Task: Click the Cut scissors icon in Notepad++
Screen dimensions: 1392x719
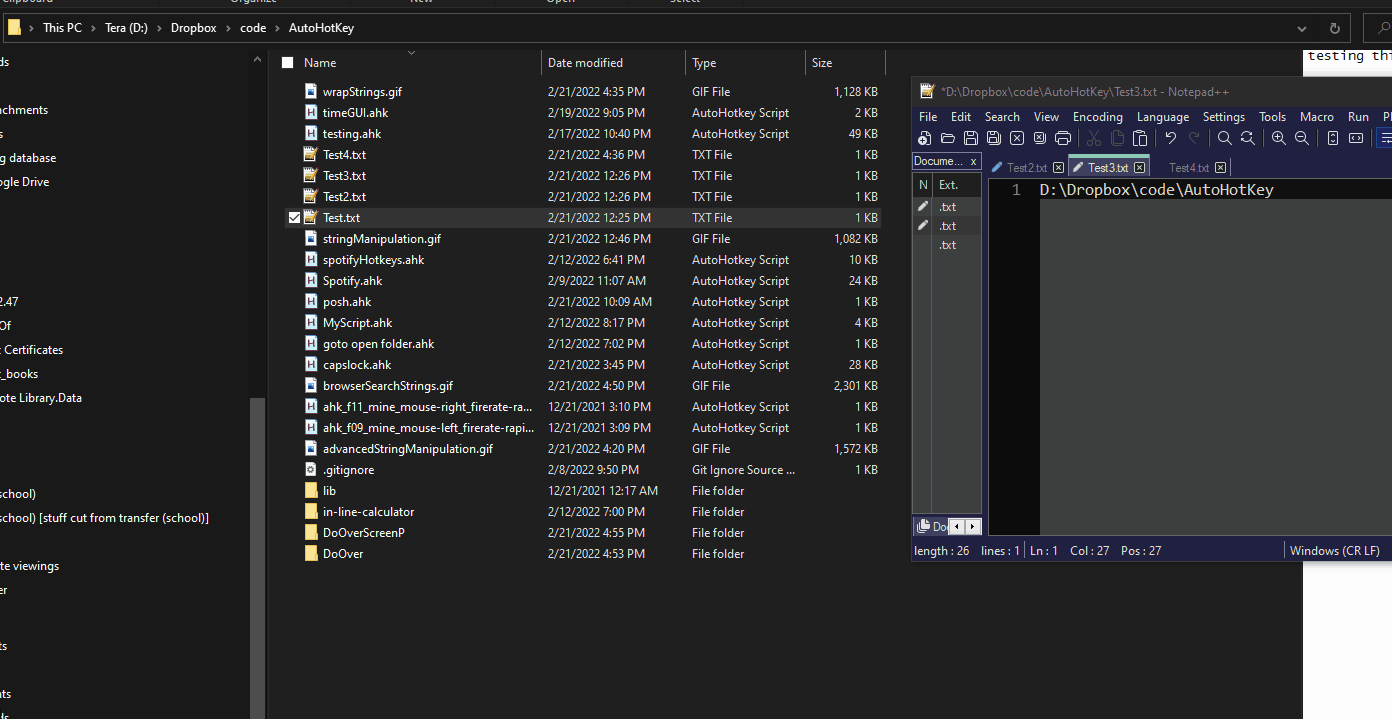Action: click(x=1094, y=139)
